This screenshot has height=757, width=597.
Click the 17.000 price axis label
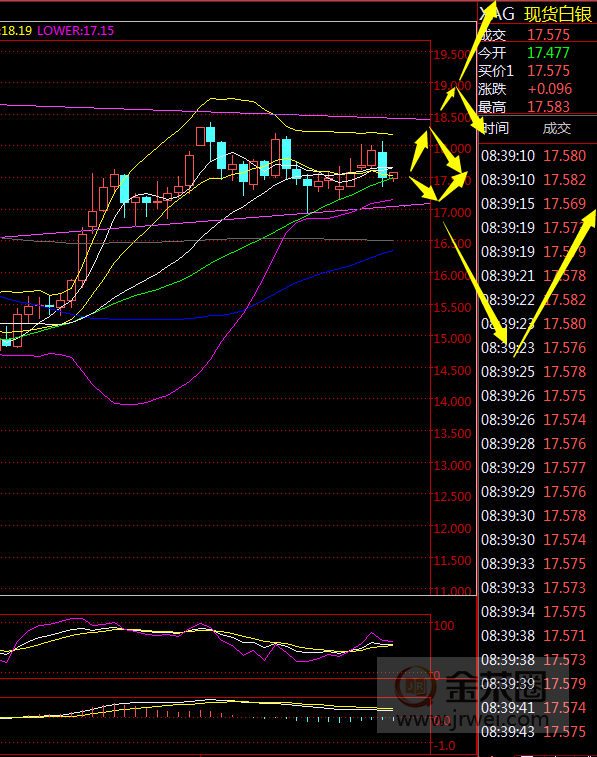pyautogui.click(x=452, y=212)
